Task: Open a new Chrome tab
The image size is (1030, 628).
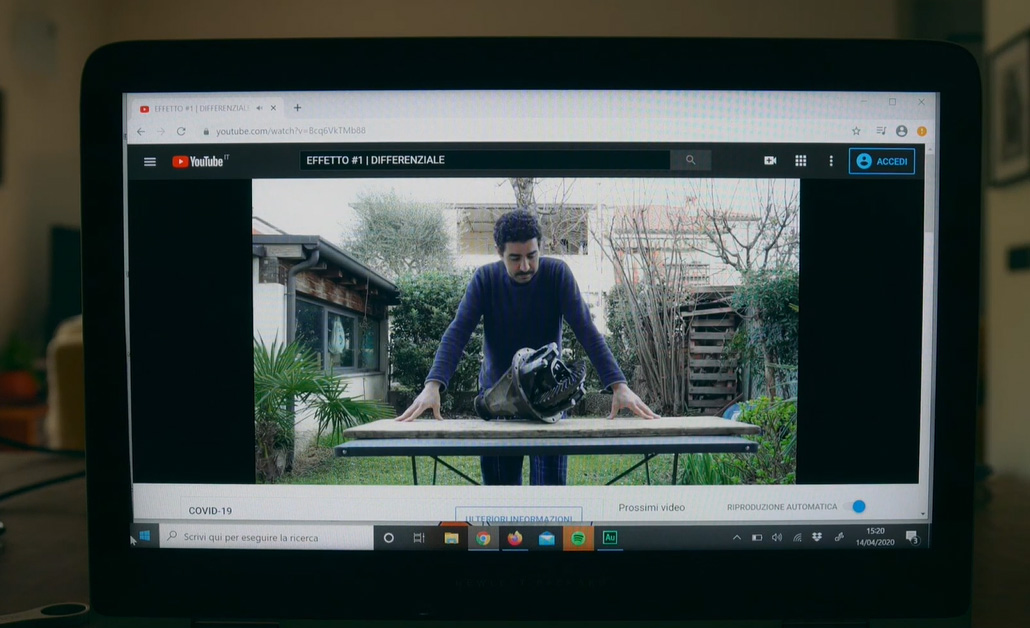Action: pos(297,108)
